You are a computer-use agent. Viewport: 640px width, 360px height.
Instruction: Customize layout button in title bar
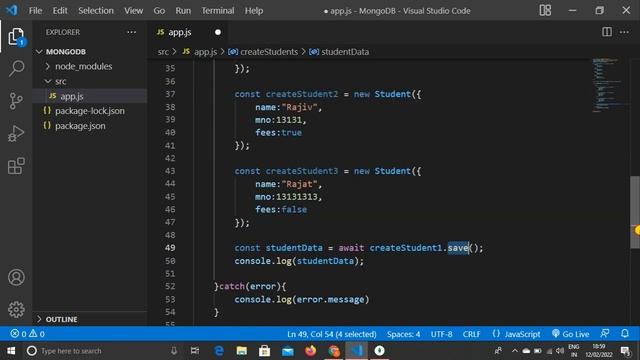(545, 10)
